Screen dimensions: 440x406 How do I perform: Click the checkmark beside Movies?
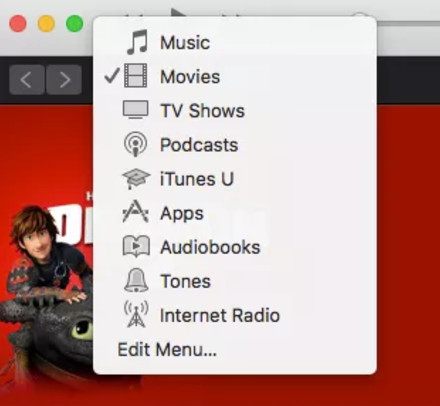pyautogui.click(x=111, y=76)
